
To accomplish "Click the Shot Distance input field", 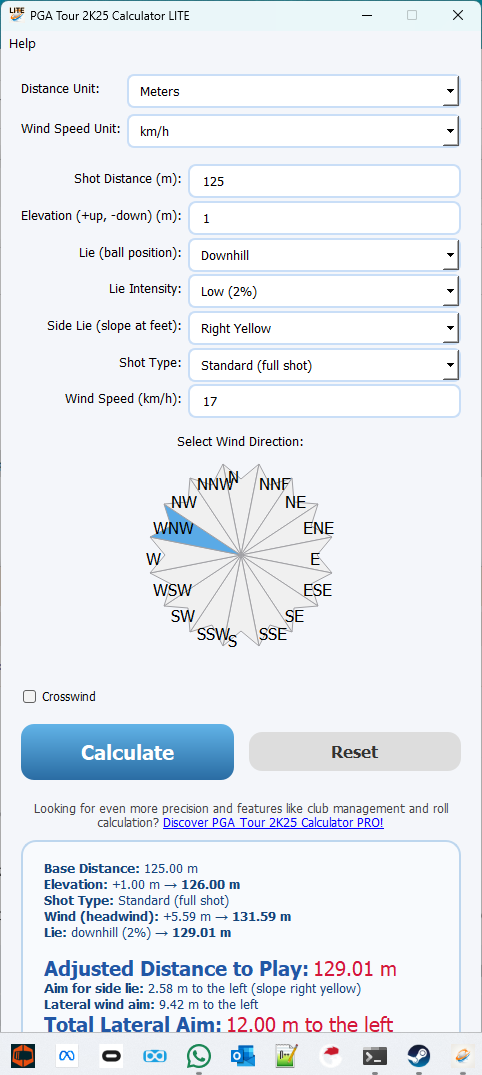I will click(324, 181).
